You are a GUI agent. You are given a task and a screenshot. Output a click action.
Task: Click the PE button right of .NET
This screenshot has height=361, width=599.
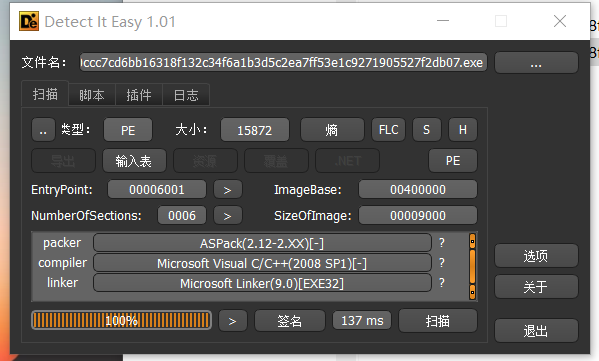[x=453, y=161]
